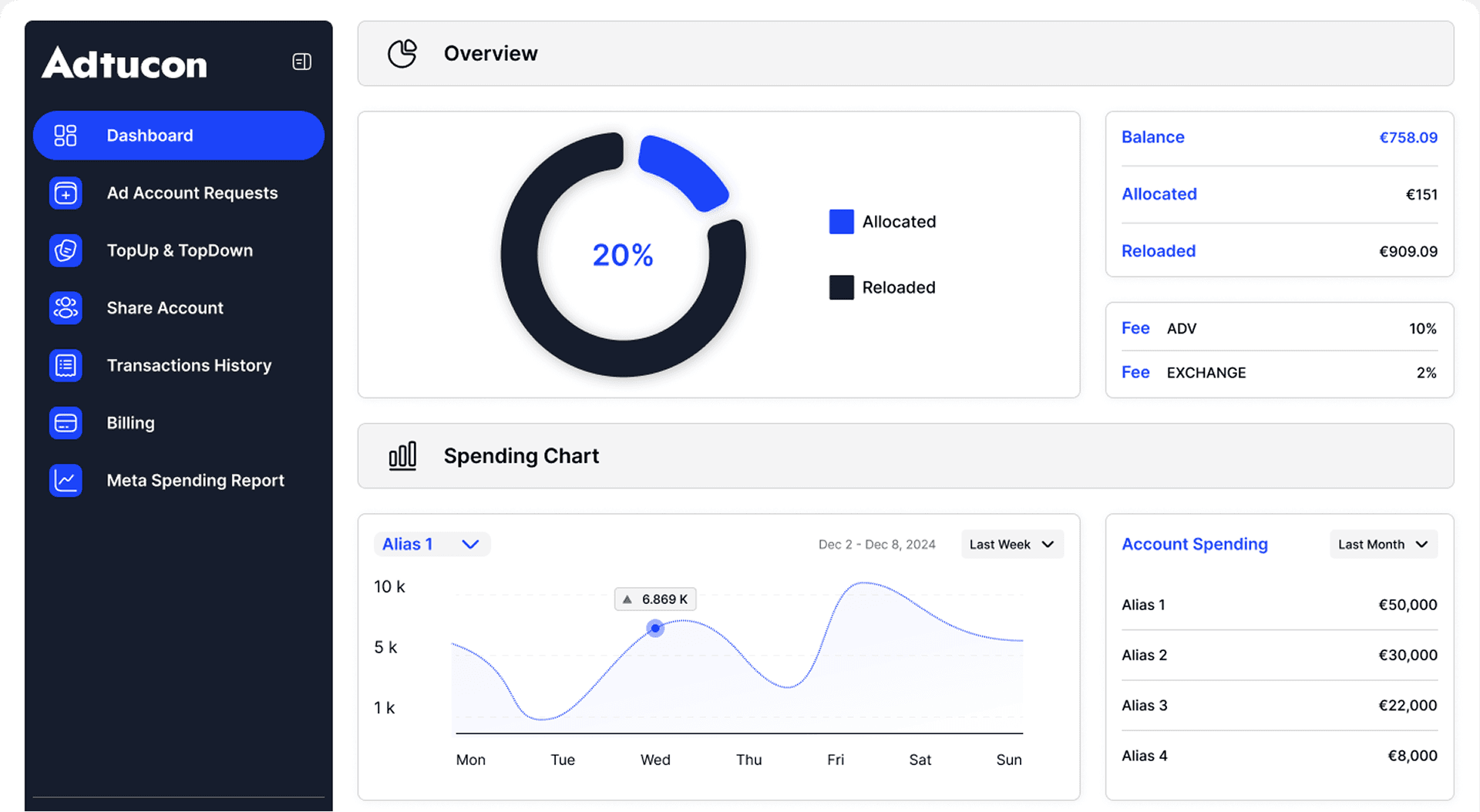The height and width of the screenshot is (812, 1480).
Task: Click the TopUp & TopDown coins icon
Action: click(x=66, y=250)
